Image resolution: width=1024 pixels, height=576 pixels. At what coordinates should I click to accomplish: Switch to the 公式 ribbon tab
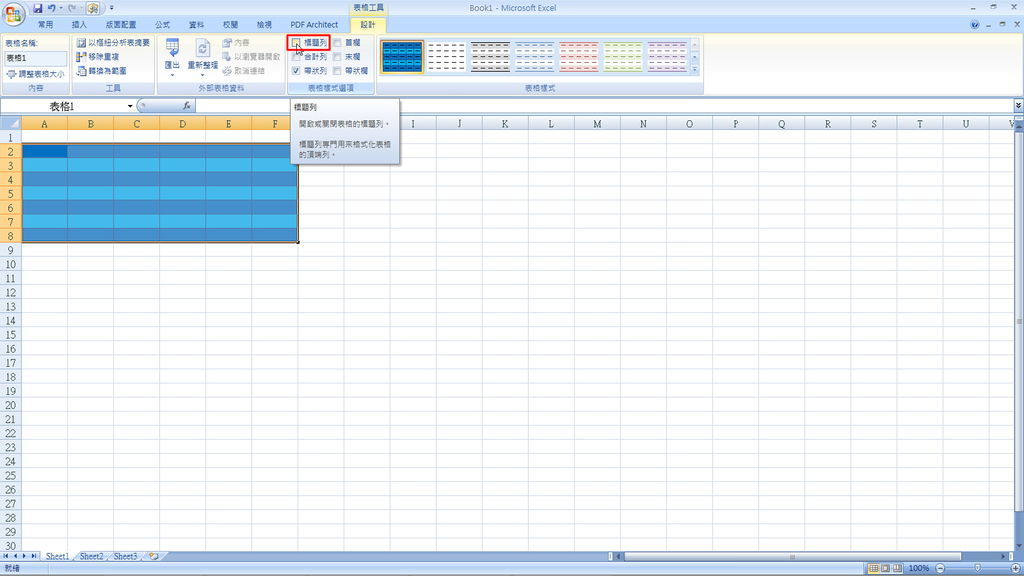[x=163, y=24]
